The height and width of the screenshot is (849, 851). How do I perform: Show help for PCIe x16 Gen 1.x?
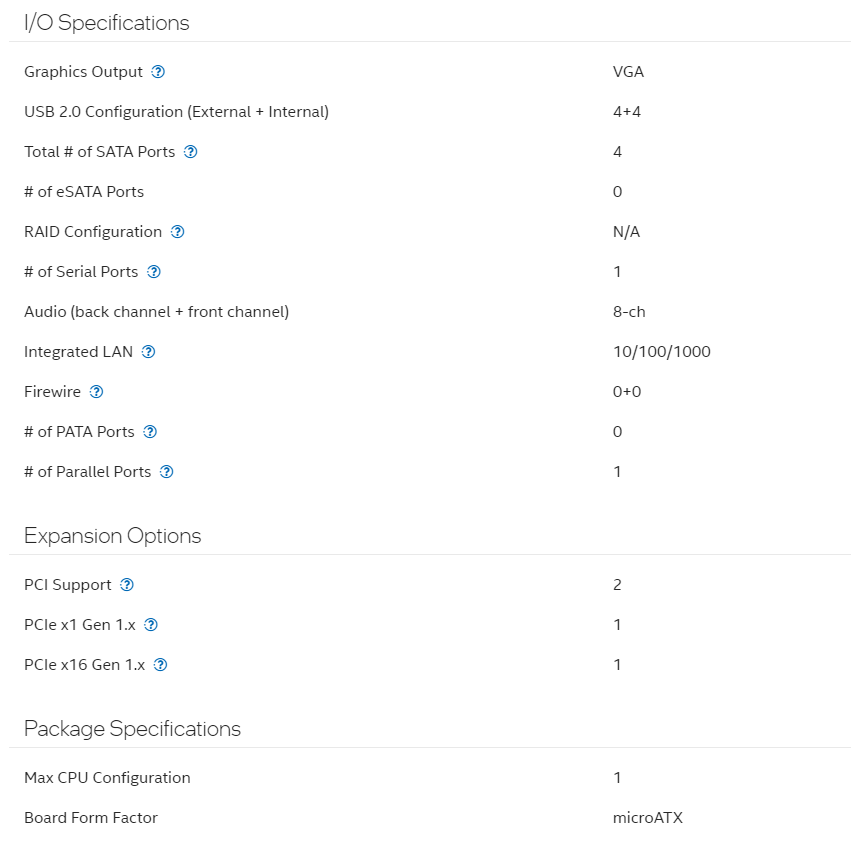coord(160,665)
